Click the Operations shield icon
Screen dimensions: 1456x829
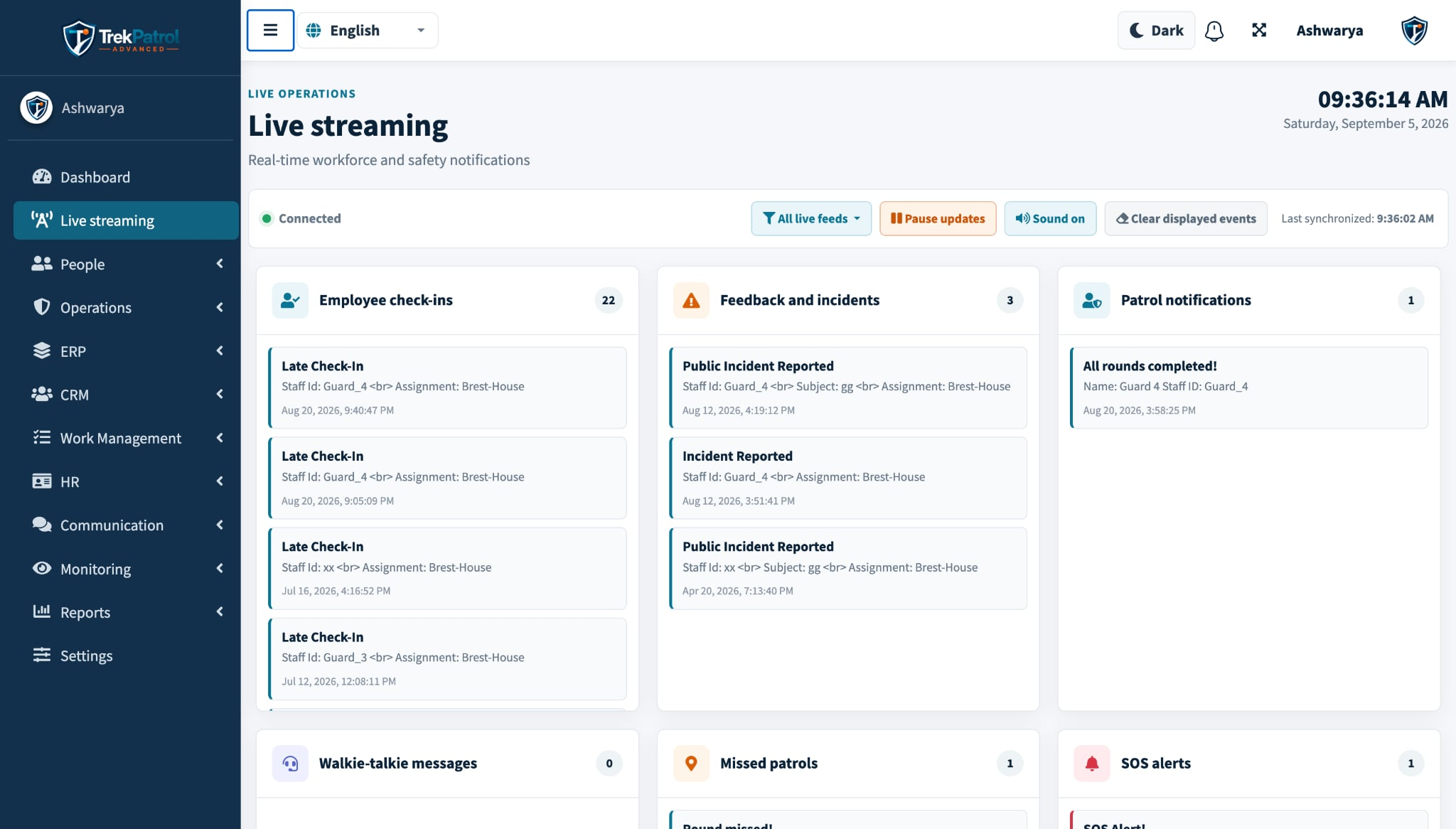(x=42, y=307)
